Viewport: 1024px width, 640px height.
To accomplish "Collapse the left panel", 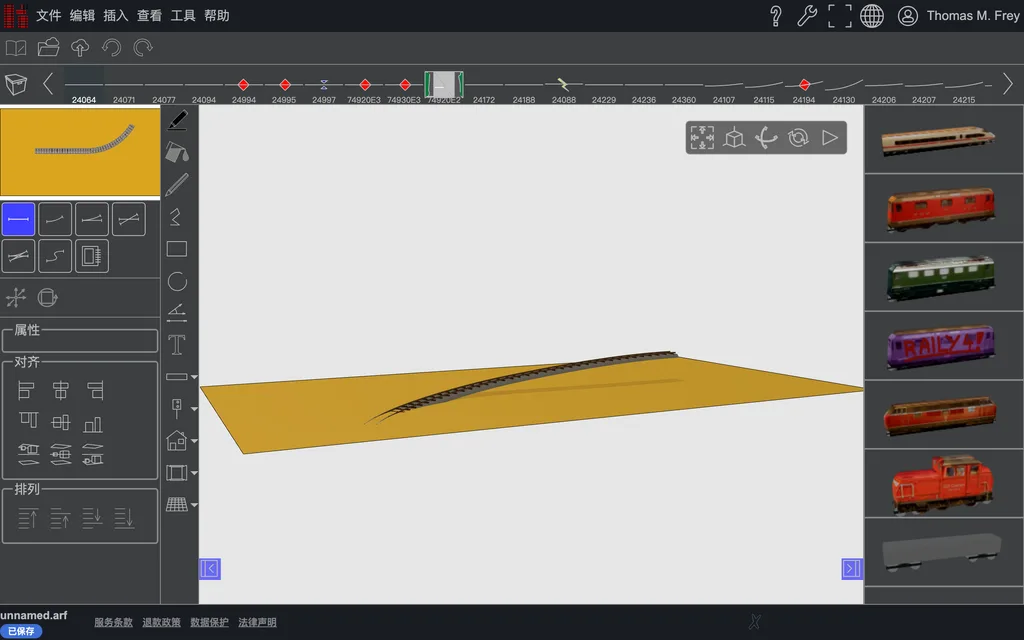I will click(210, 569).
